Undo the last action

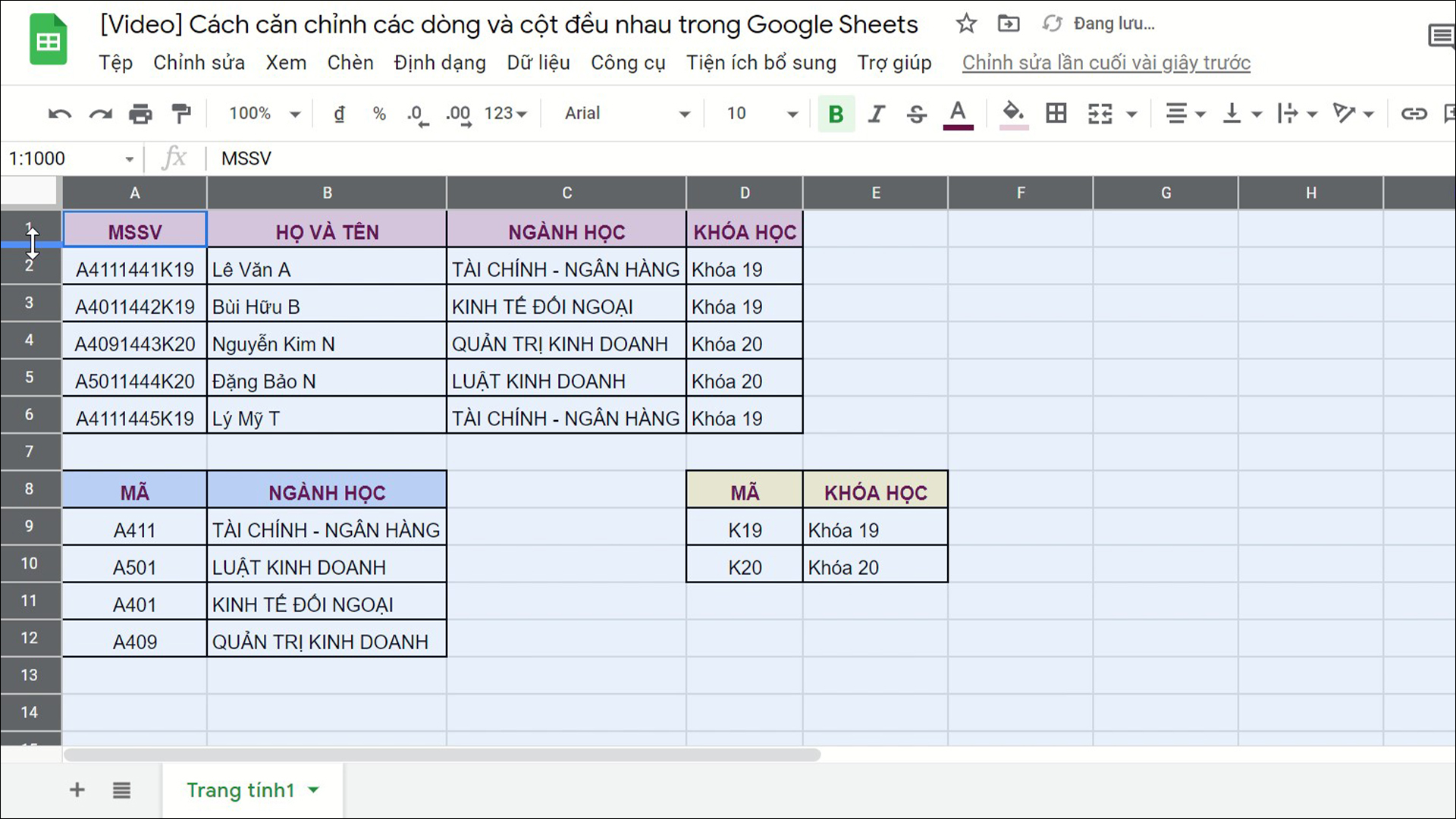(x=59, y=114)
